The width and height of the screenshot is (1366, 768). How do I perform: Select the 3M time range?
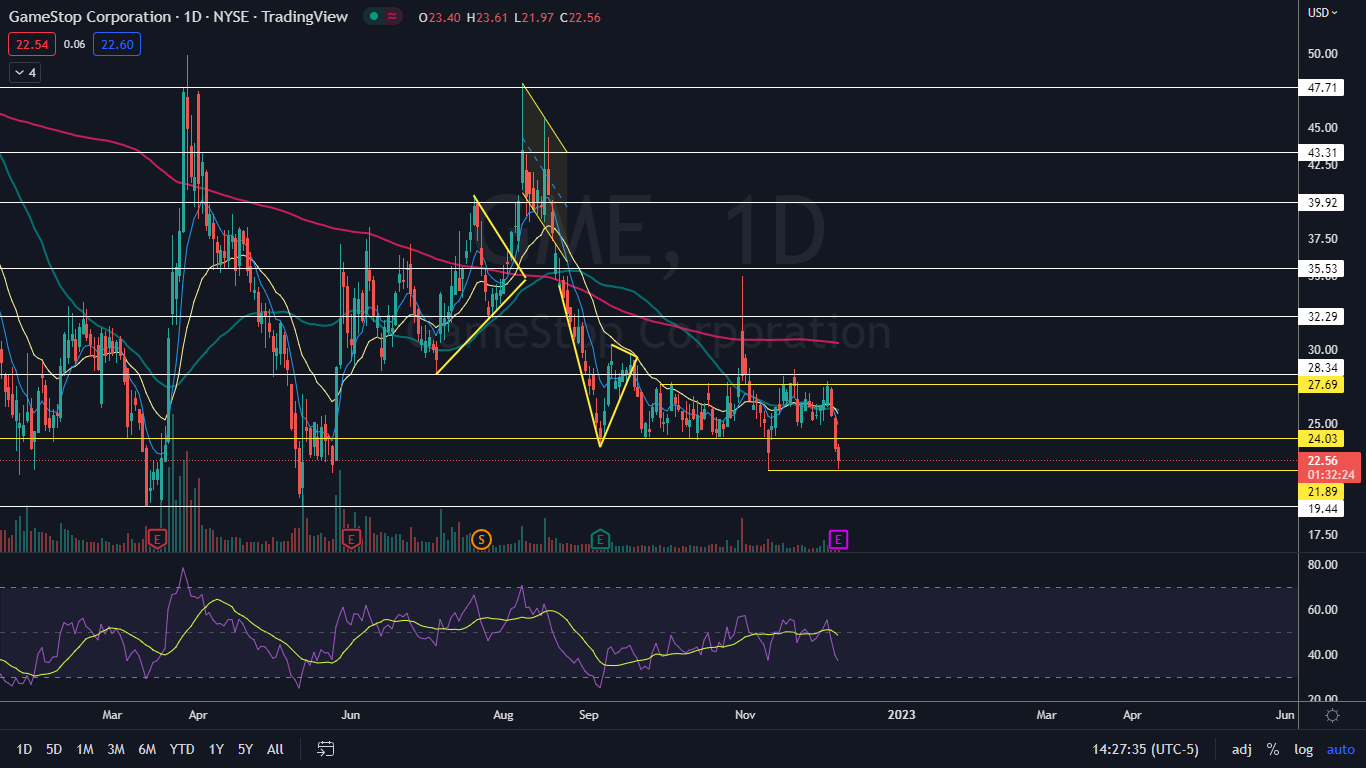(x=116, y=749)
